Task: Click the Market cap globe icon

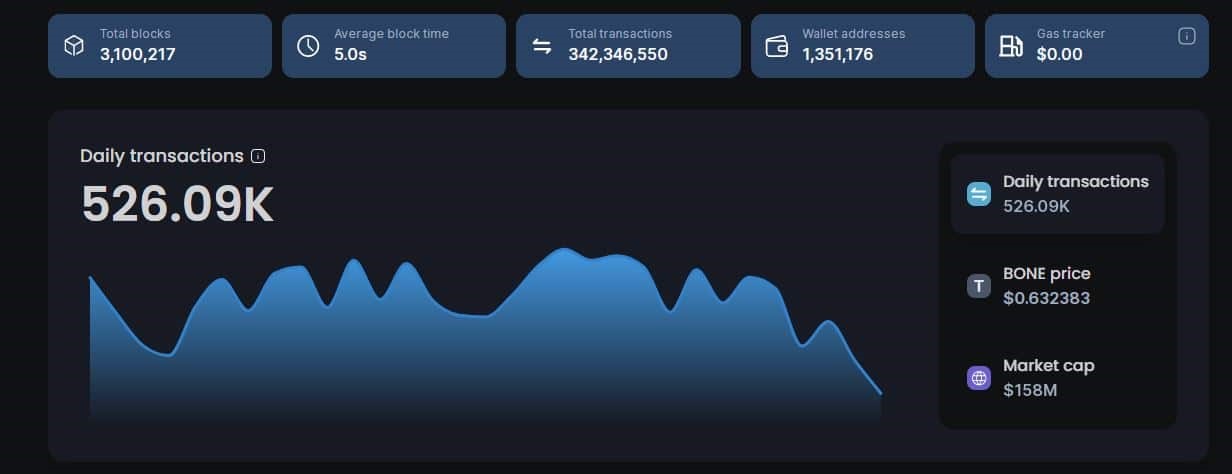Action: [979, 378]
